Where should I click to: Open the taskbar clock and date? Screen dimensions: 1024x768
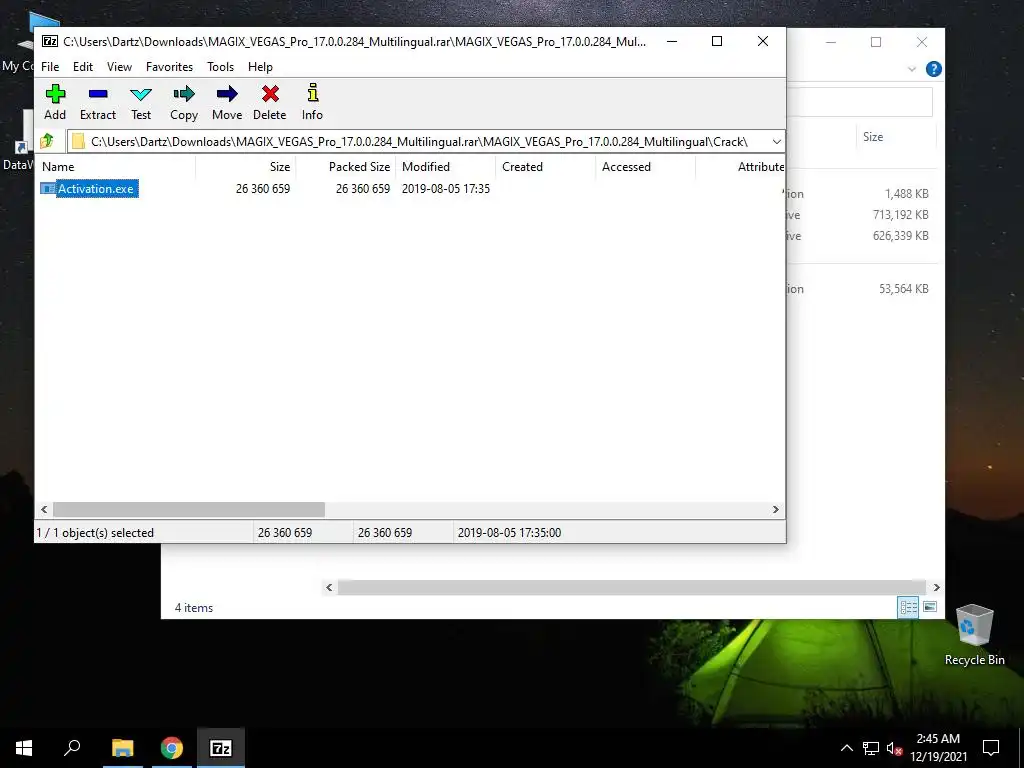pyautogui.click(x=938, y=748)
